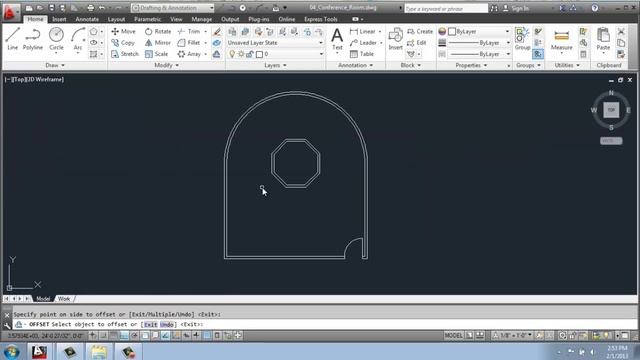Toggle layer lock padlock icon
The height and width of the screenshot is (360, 640).
(249, 54)
